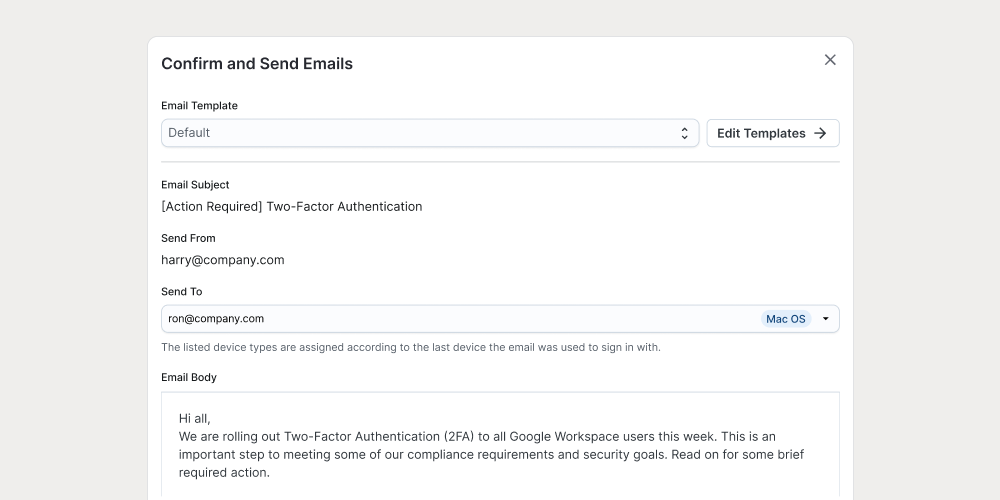Click the right arrow icon beside Edit Templates

coord(821,133)
